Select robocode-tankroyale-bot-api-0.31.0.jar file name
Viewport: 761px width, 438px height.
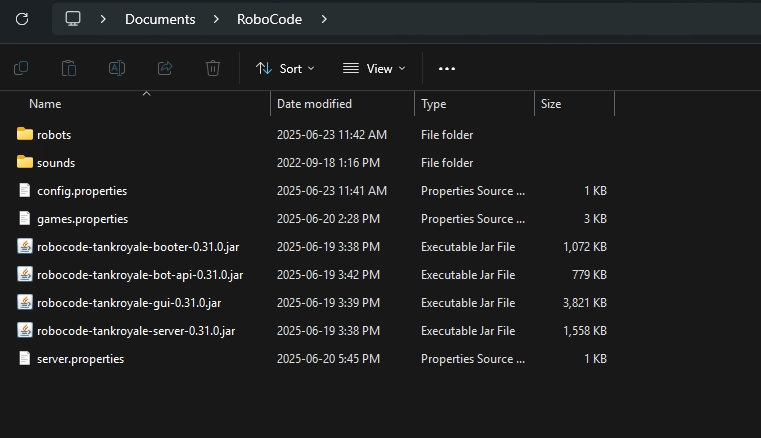(x=140, y=275)
